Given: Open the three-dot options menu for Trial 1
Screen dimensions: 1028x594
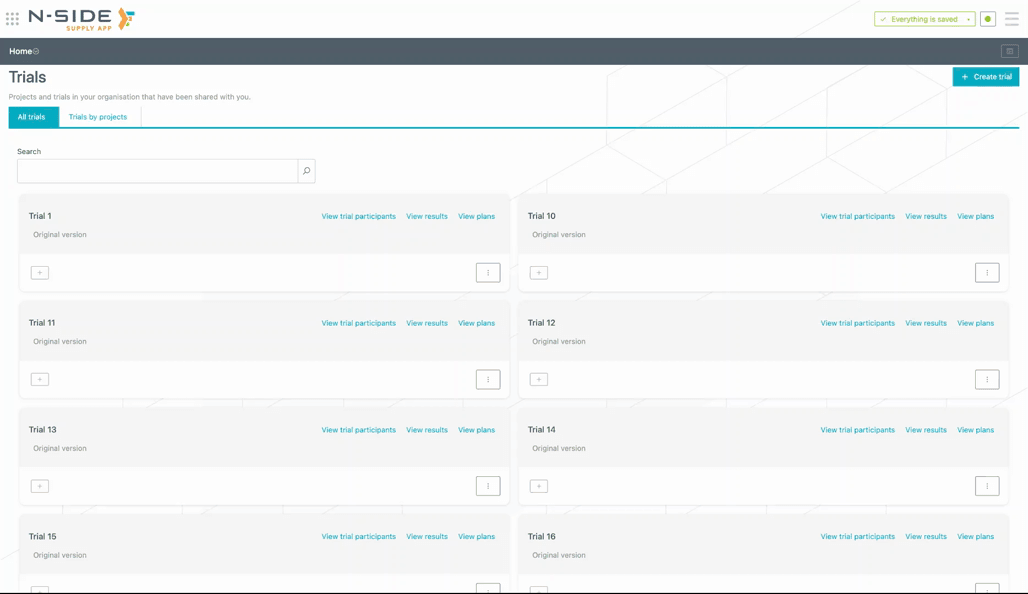Looking at the screenshot, I should pos(487,273).
